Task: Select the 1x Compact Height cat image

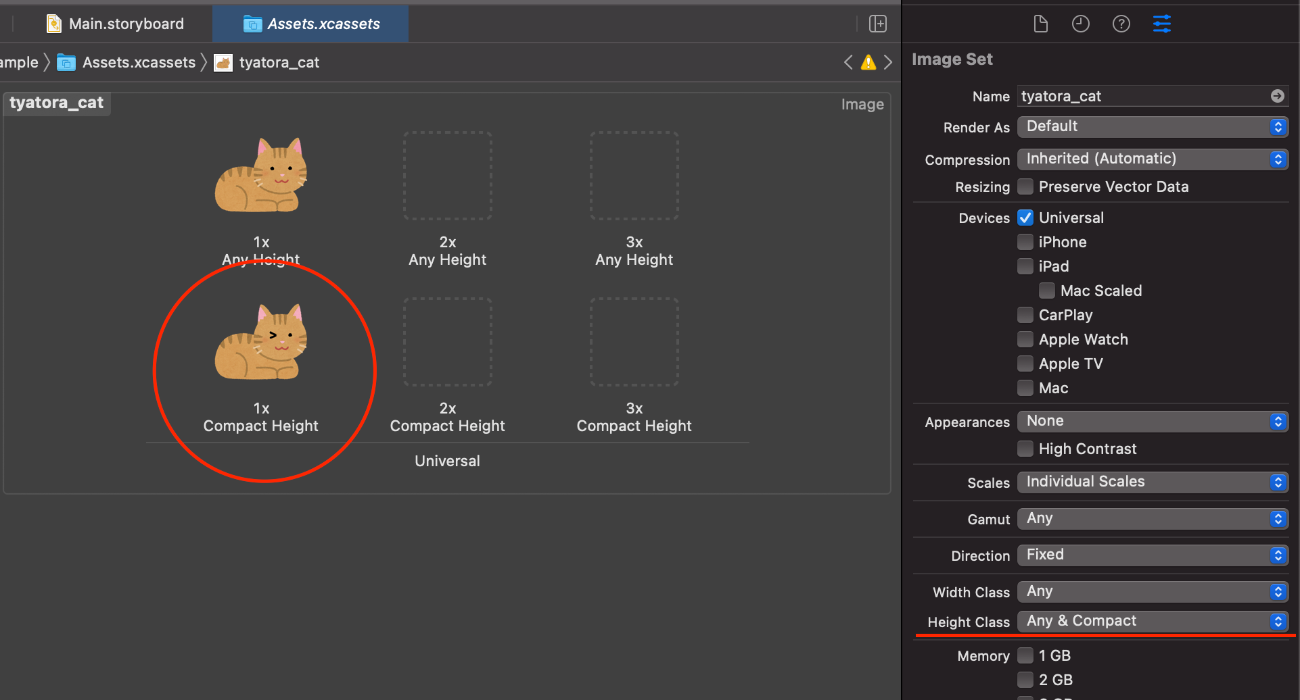Action: point(261,343)
